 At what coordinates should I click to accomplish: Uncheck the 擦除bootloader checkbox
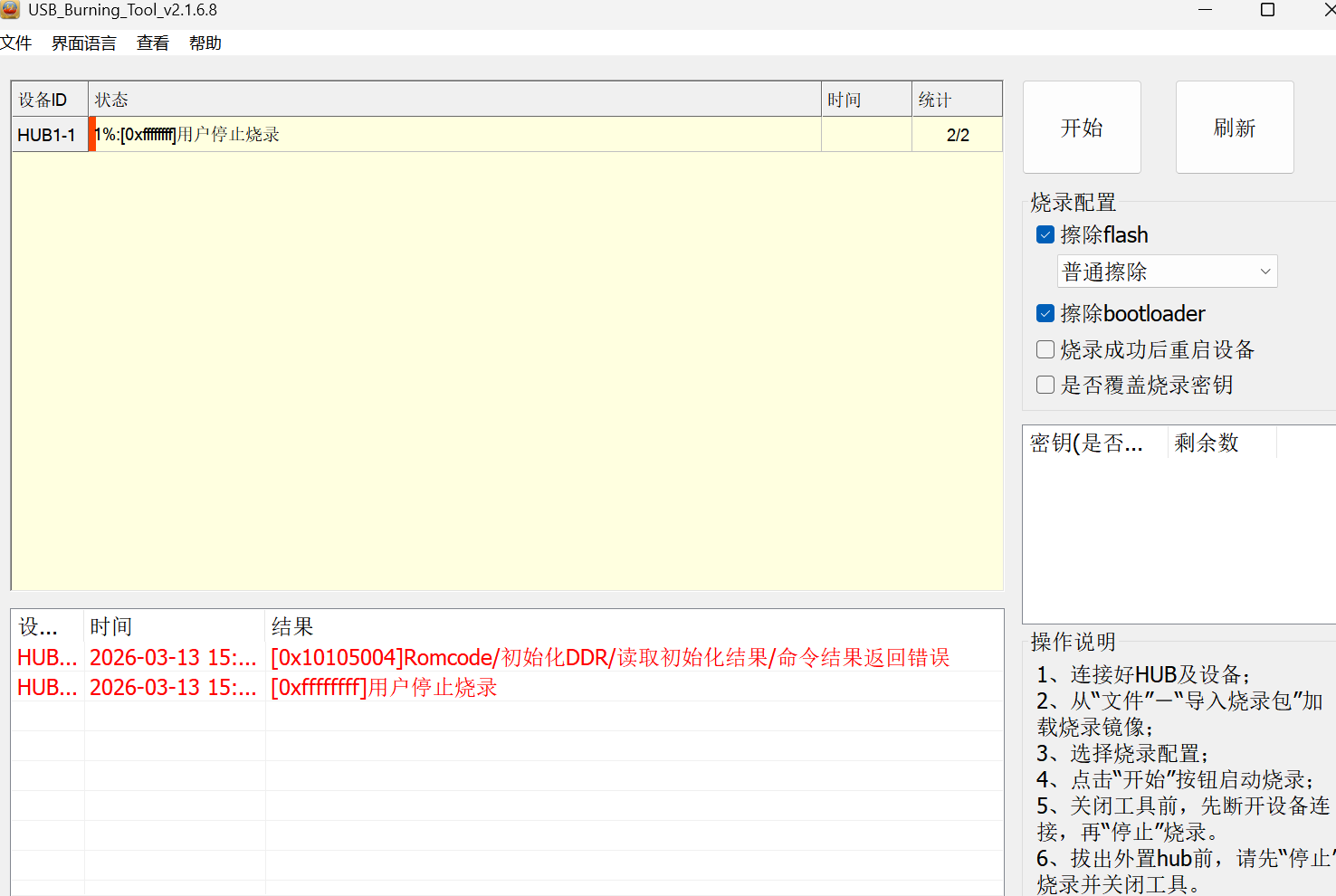[1045, 313]
